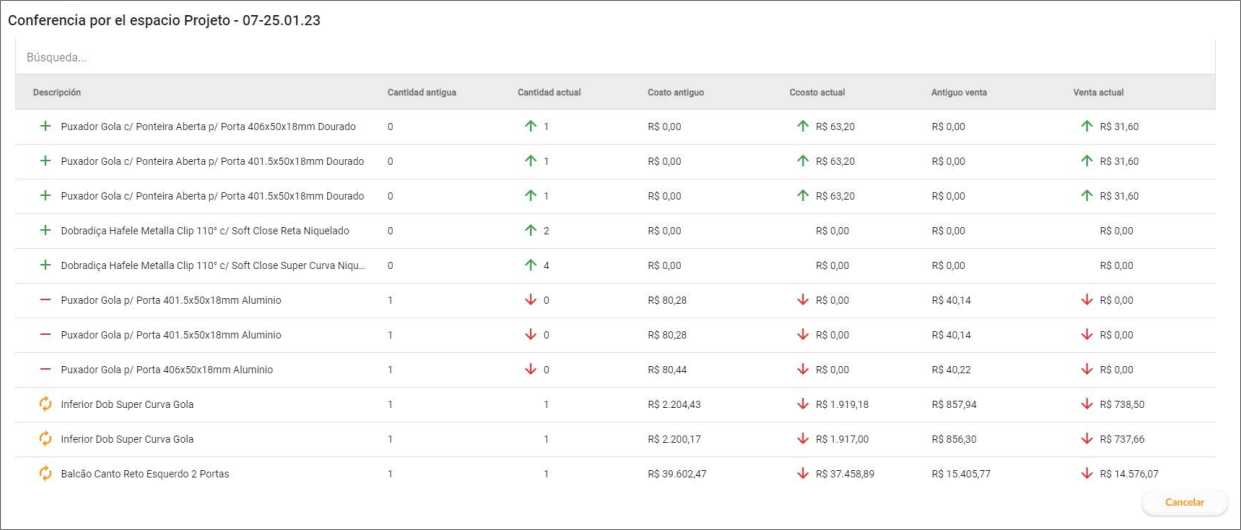
Task: Click the Costo antiguo column header
Action: [x=676, y=93]
